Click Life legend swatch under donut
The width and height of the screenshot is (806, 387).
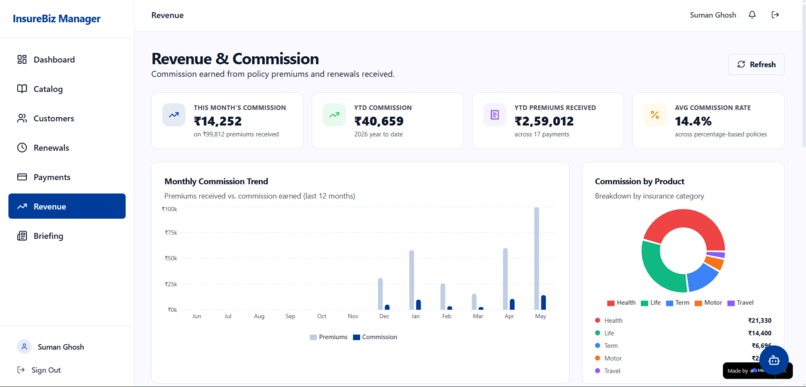645,303
